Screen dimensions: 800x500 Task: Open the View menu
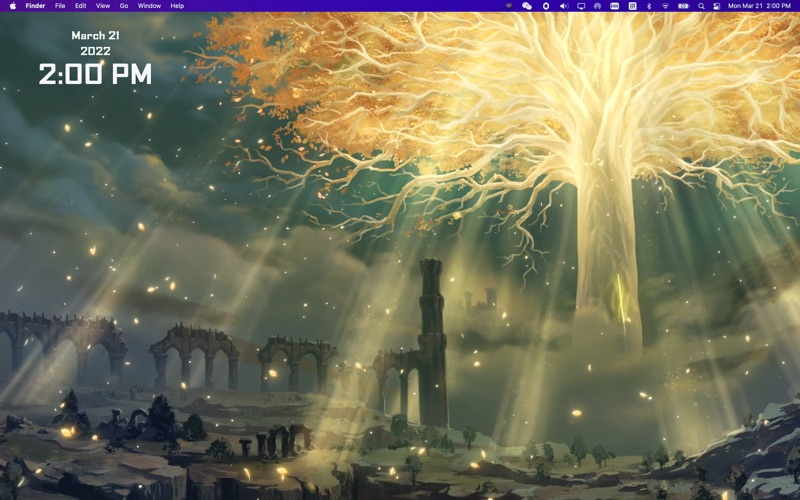click(x=103, y=6)
